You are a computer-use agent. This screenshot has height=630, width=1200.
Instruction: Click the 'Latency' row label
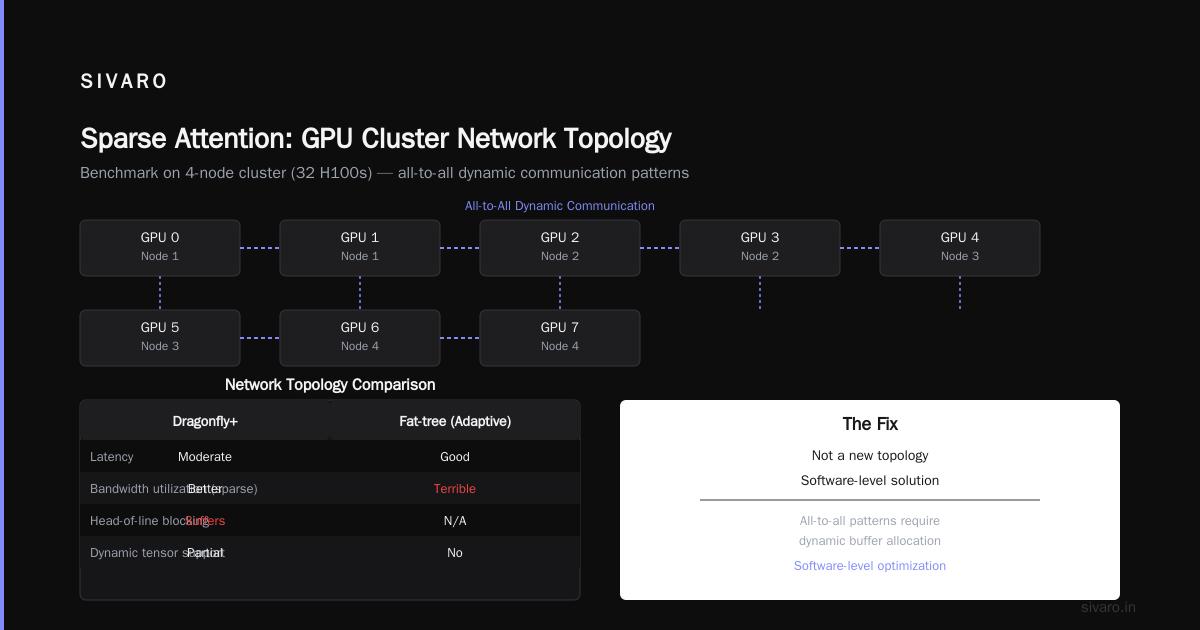coord(112,457)
